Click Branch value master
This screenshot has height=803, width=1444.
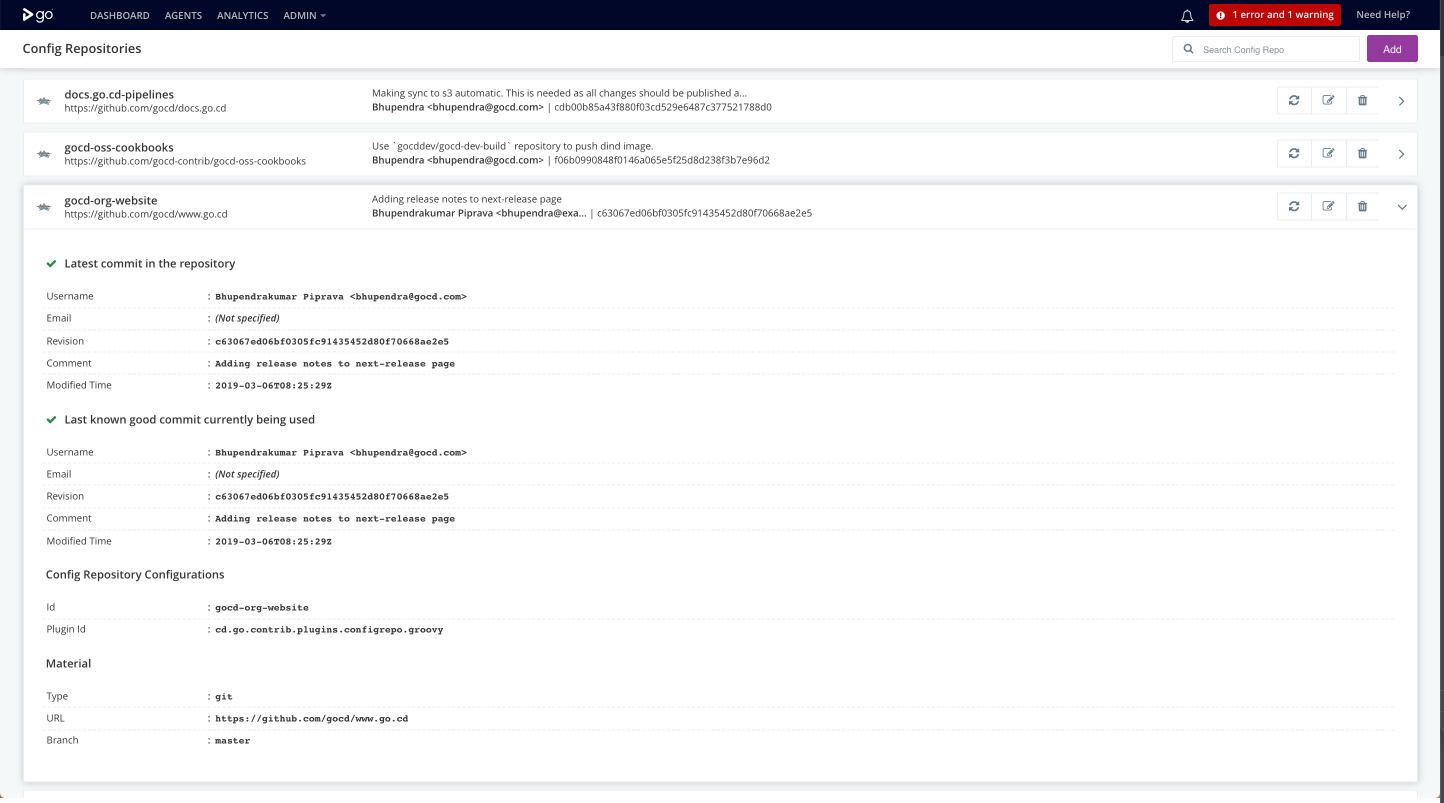point(233,741)
